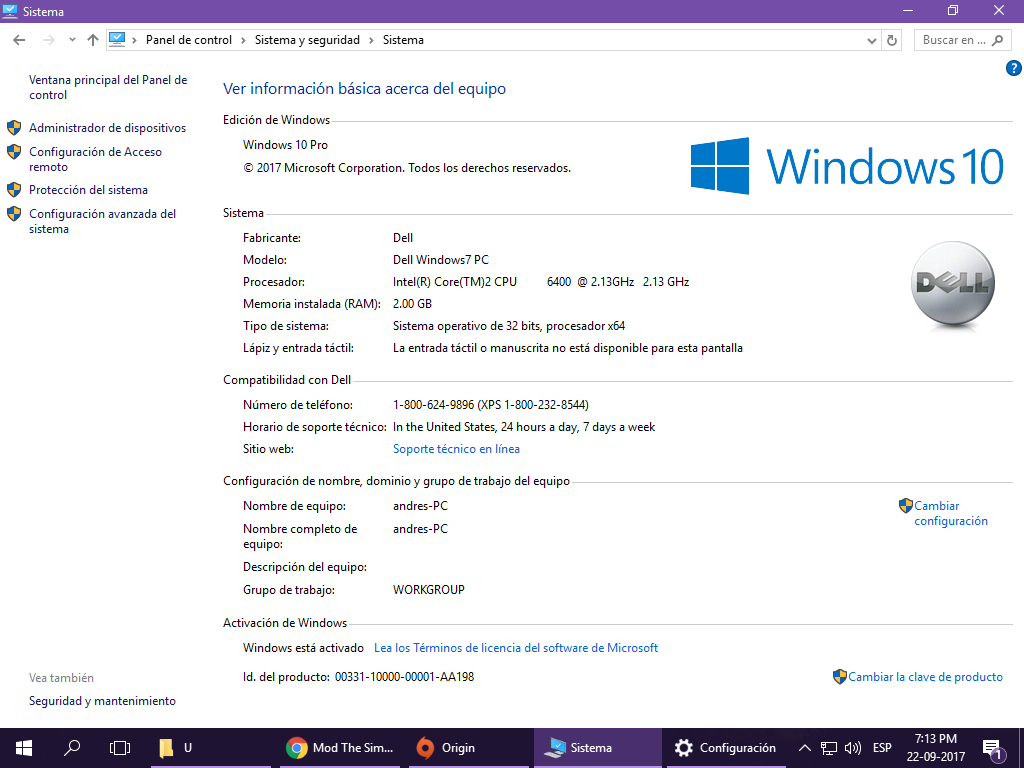Viewport: 1024px width, 768px height.
Task: Open Task View on the taskbar
Action: pos(120,747)
